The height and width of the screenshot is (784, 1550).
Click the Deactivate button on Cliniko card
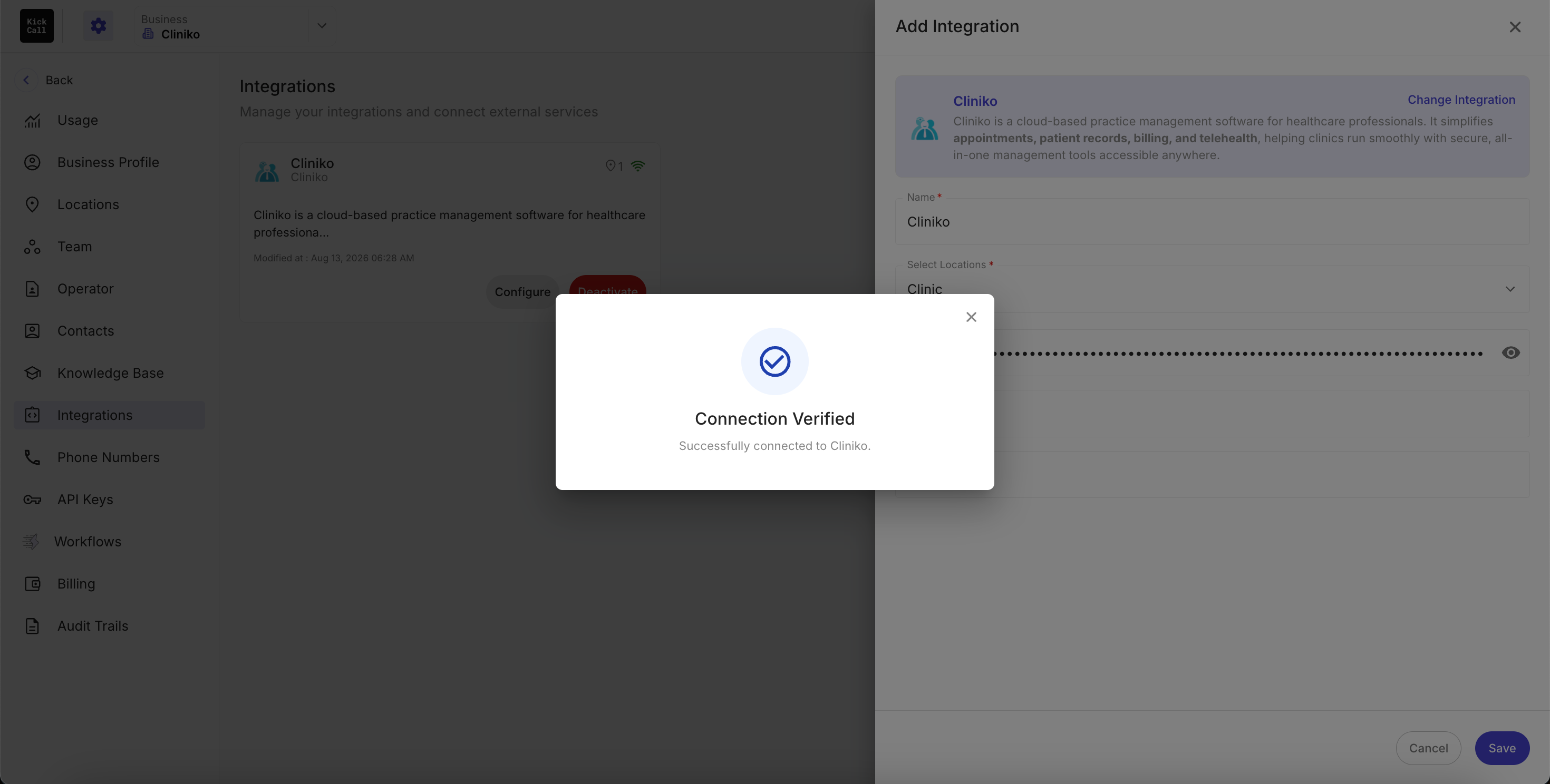pyautogui.click(x=608, y=285)
